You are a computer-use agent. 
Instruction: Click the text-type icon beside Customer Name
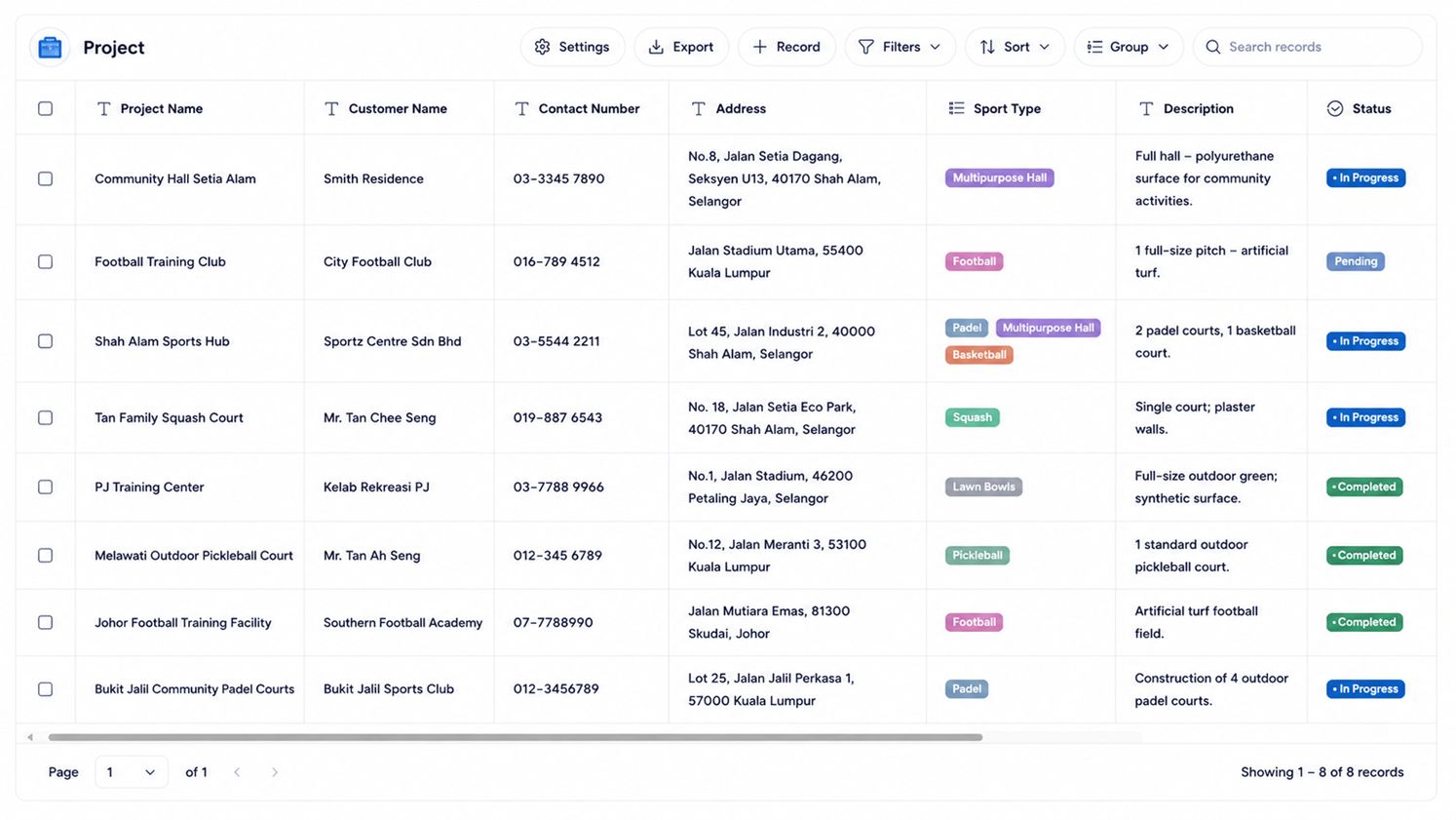[331, 108]
